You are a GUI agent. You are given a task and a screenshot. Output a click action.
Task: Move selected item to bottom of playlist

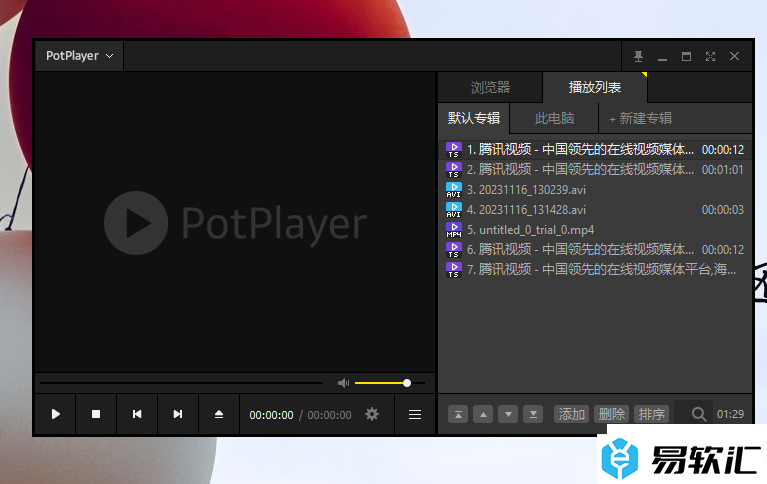[x=533, y=415]
